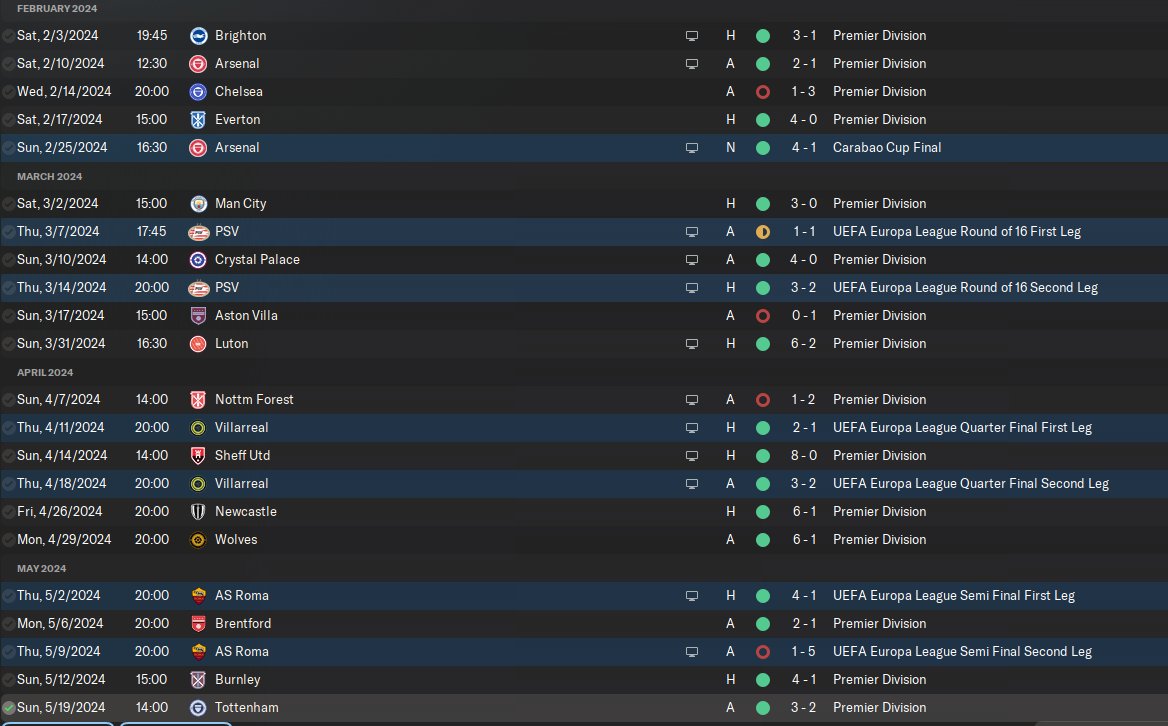Click TV broadcast icon on Carabao Cup Final row

point(691,147)
